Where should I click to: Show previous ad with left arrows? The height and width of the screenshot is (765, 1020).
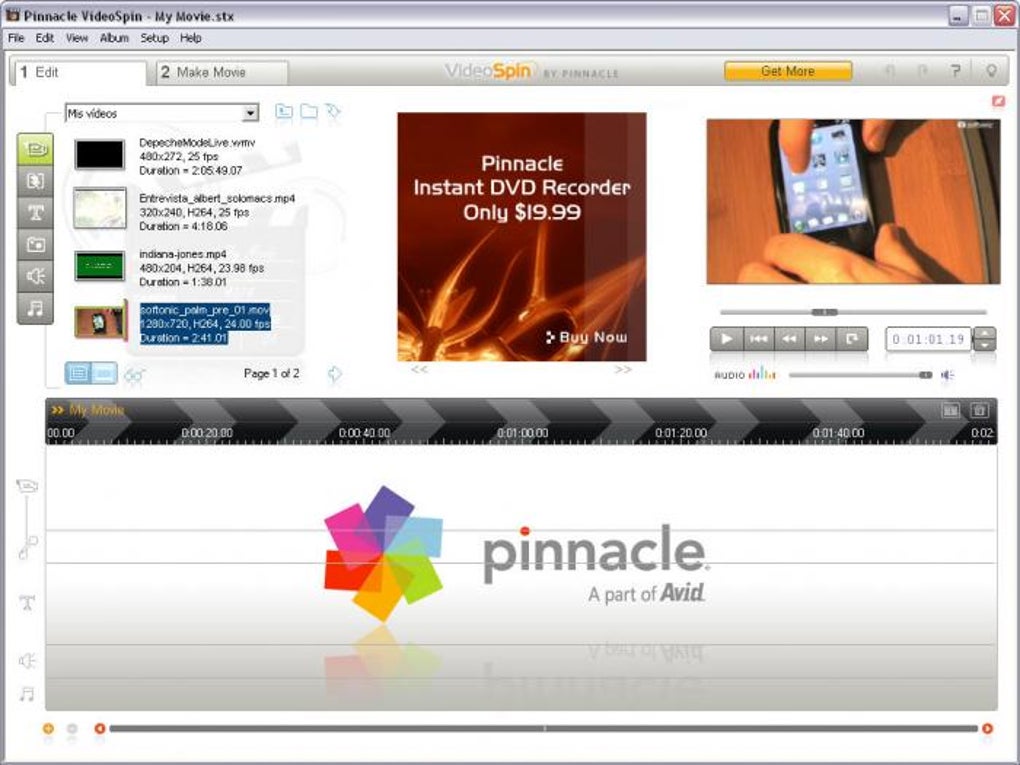tap(420, 369)
